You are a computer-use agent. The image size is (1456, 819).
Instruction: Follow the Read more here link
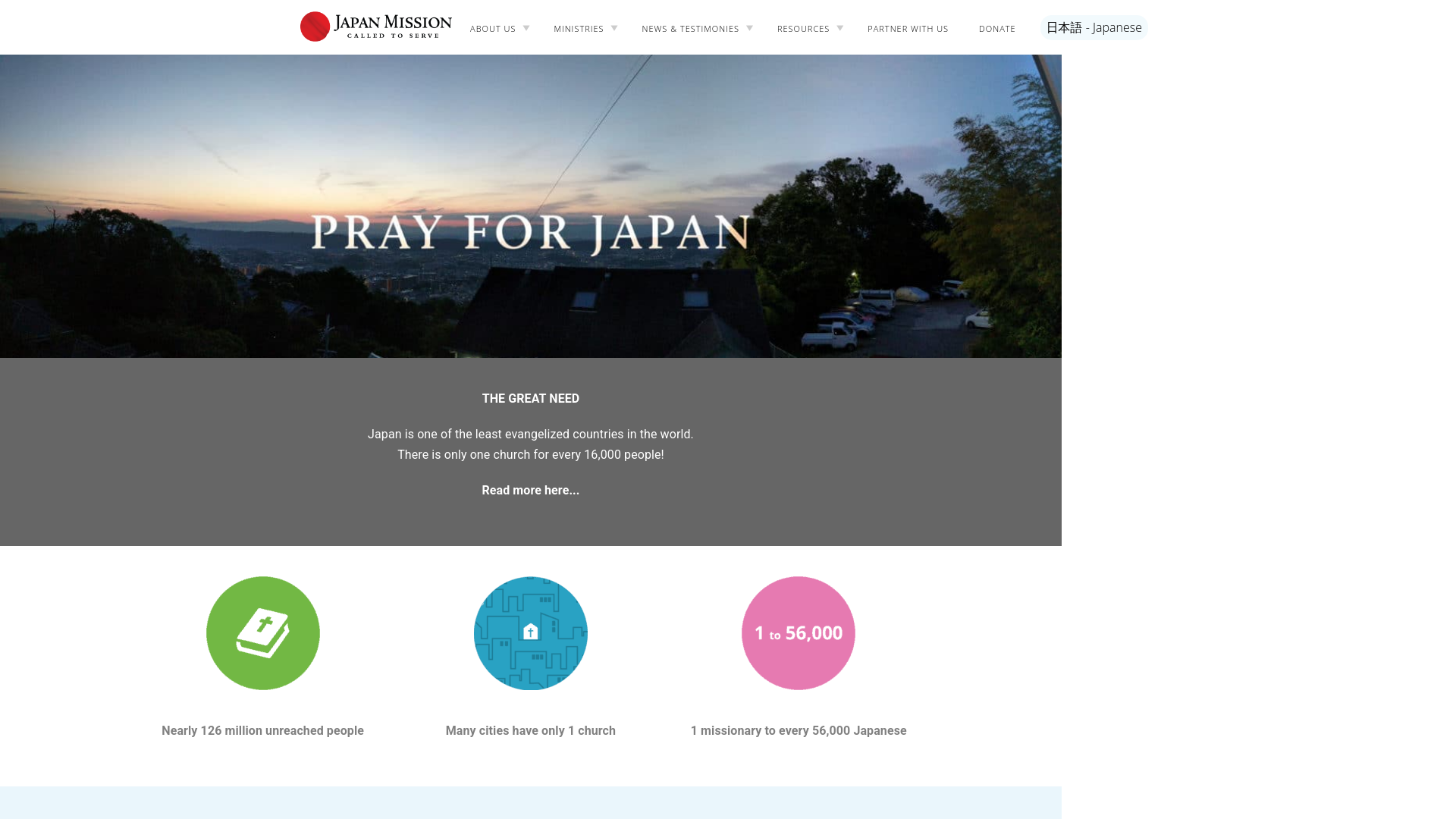[531, 491]
